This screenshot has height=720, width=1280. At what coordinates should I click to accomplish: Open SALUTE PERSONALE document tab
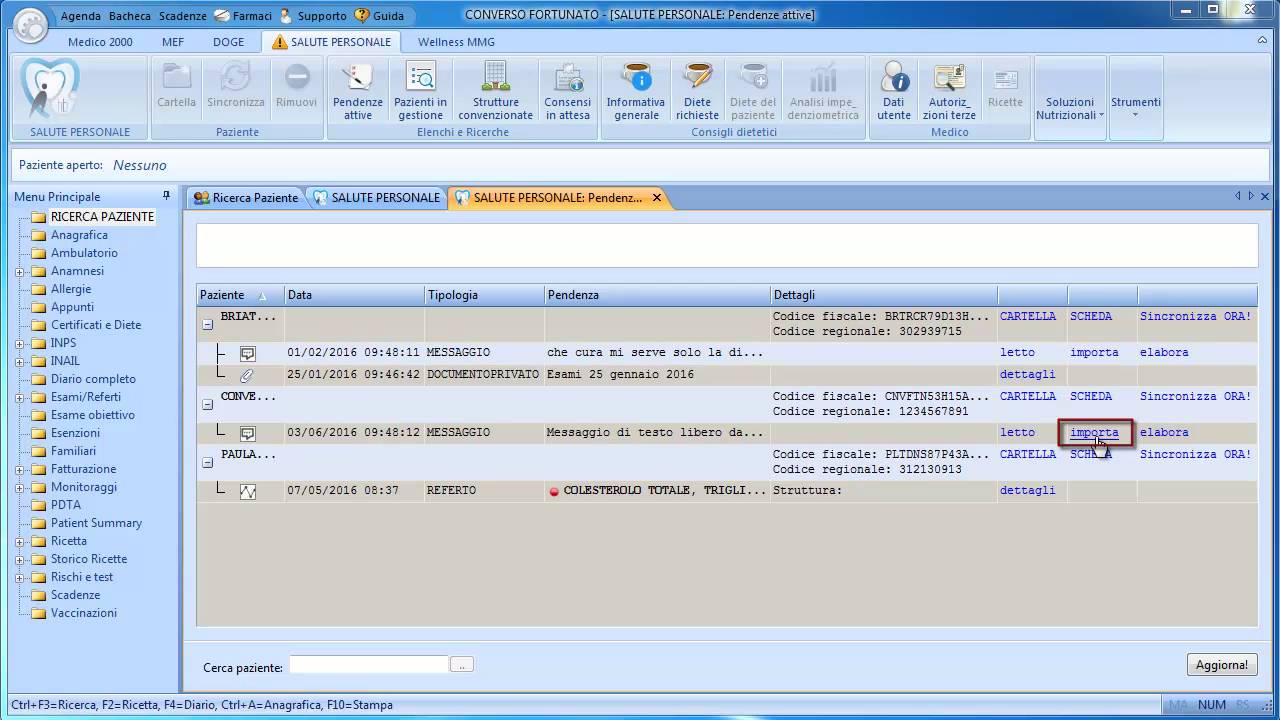click(x=376, y=198)
